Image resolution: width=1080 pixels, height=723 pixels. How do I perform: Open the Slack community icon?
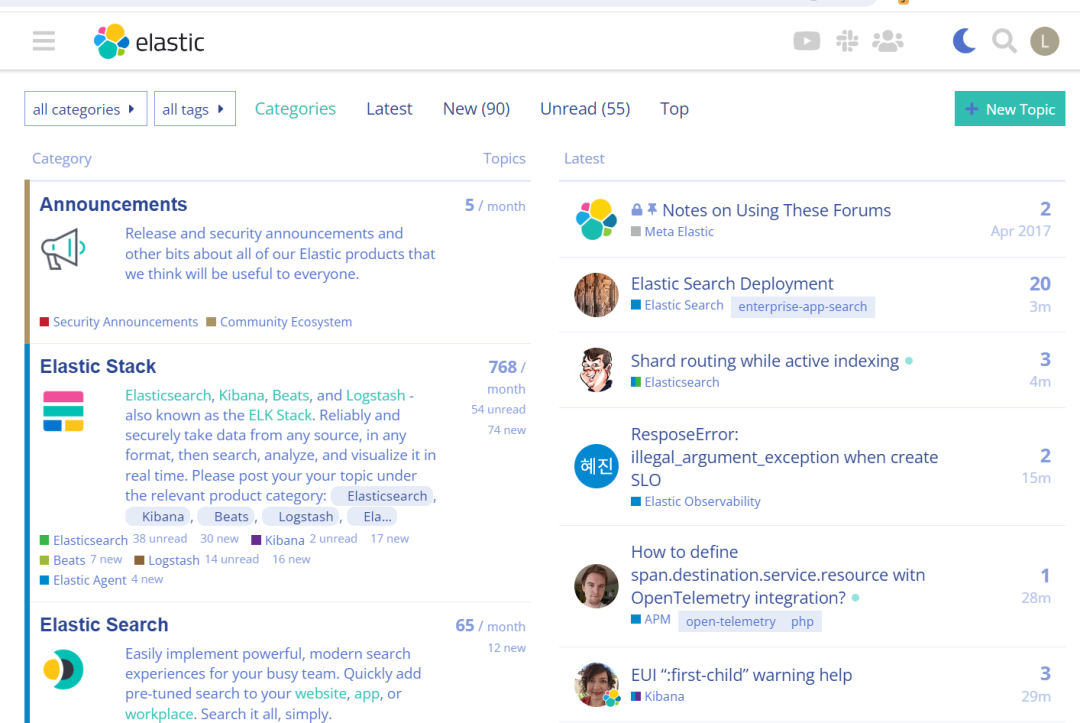pyautogui.click(x=847, y=41)
